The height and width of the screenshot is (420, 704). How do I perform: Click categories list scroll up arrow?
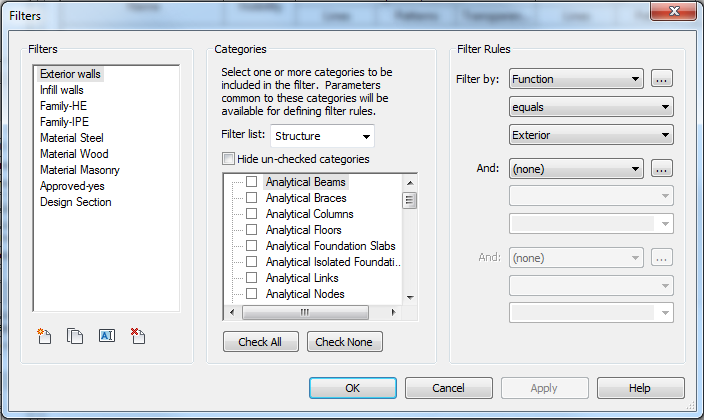pyautogui.click(x=409, y=182)
